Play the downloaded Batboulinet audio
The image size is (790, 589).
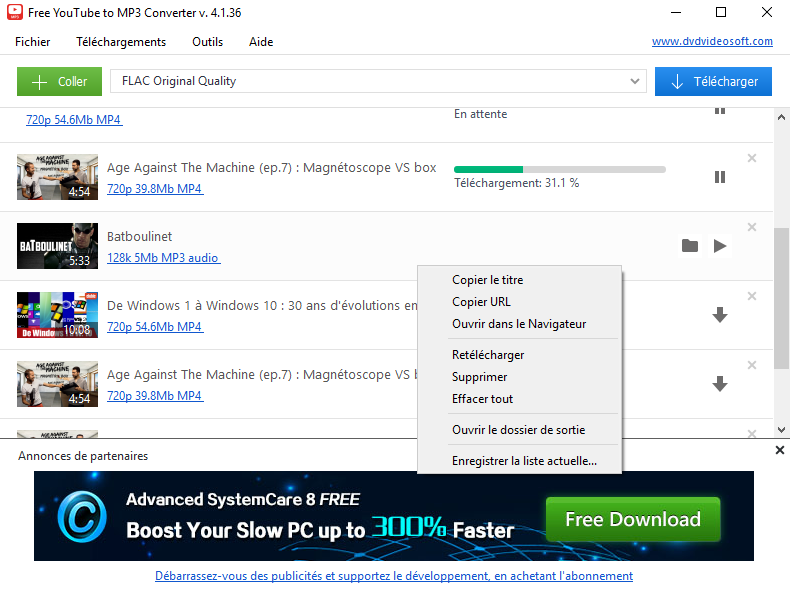point(720,246)
